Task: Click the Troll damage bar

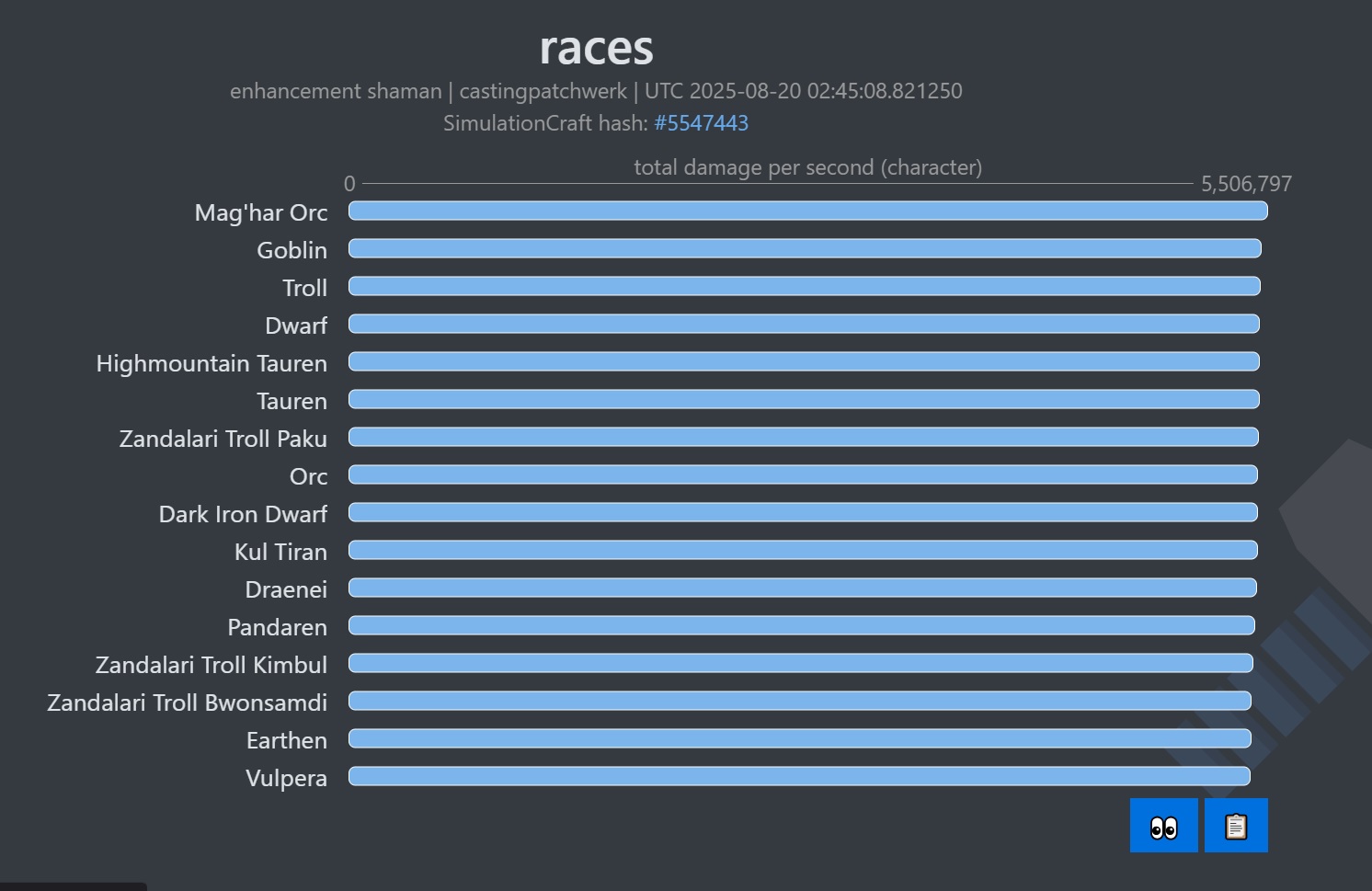Action: click(x=805, y=287)
